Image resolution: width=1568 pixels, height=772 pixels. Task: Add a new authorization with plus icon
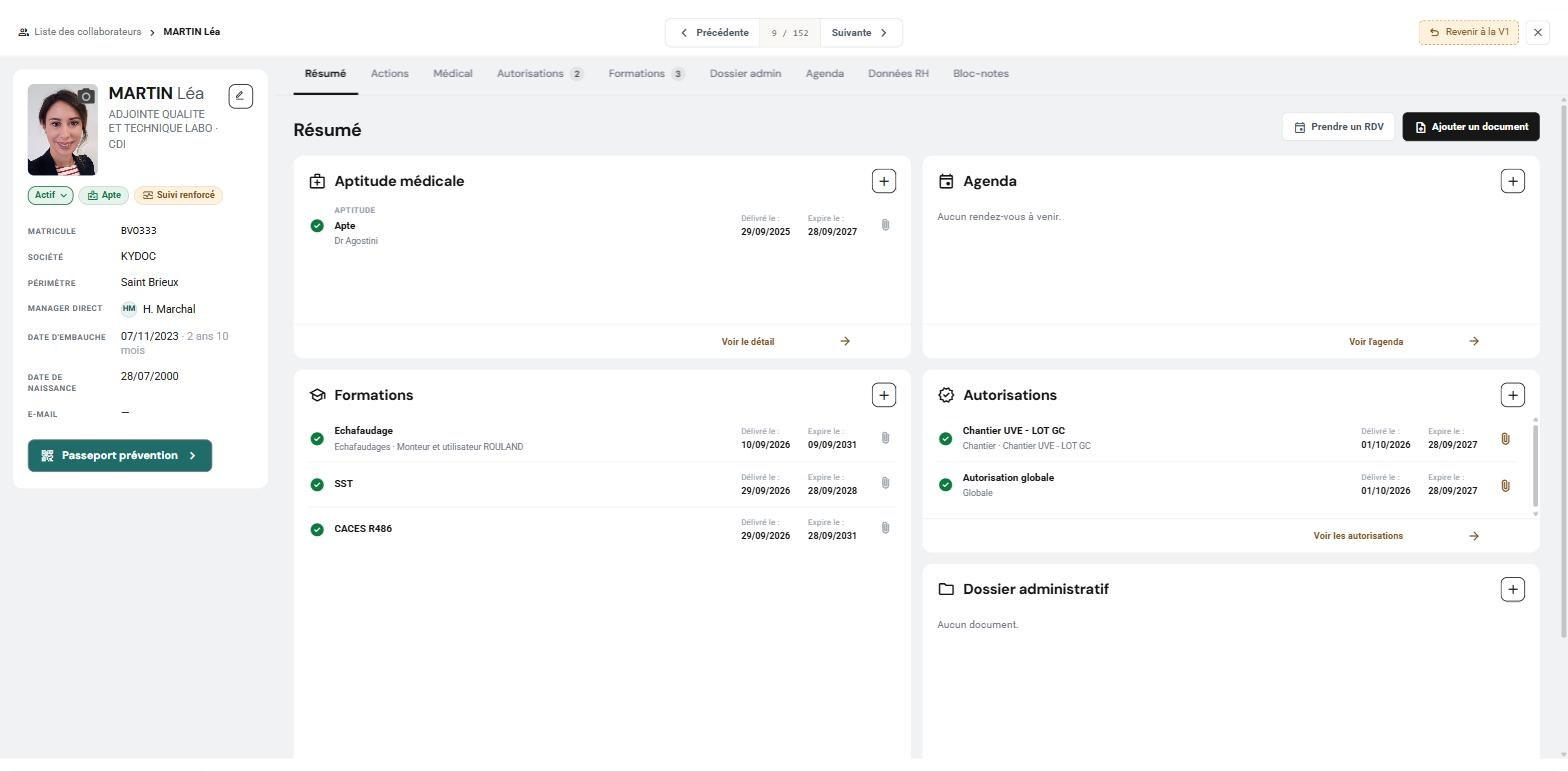tap(1512, 395)
